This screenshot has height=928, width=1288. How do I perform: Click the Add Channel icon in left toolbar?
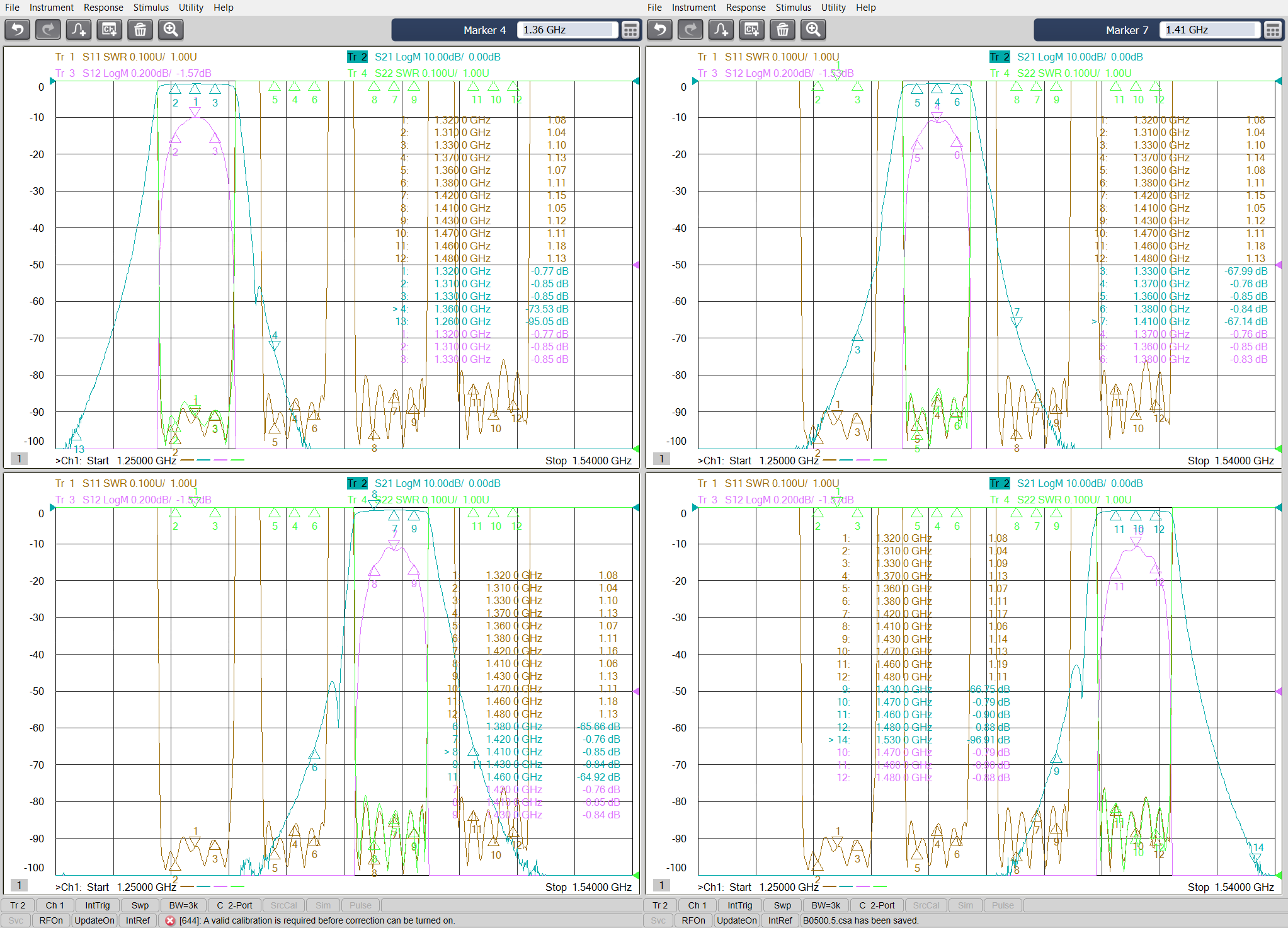click(x=110, y=30)
